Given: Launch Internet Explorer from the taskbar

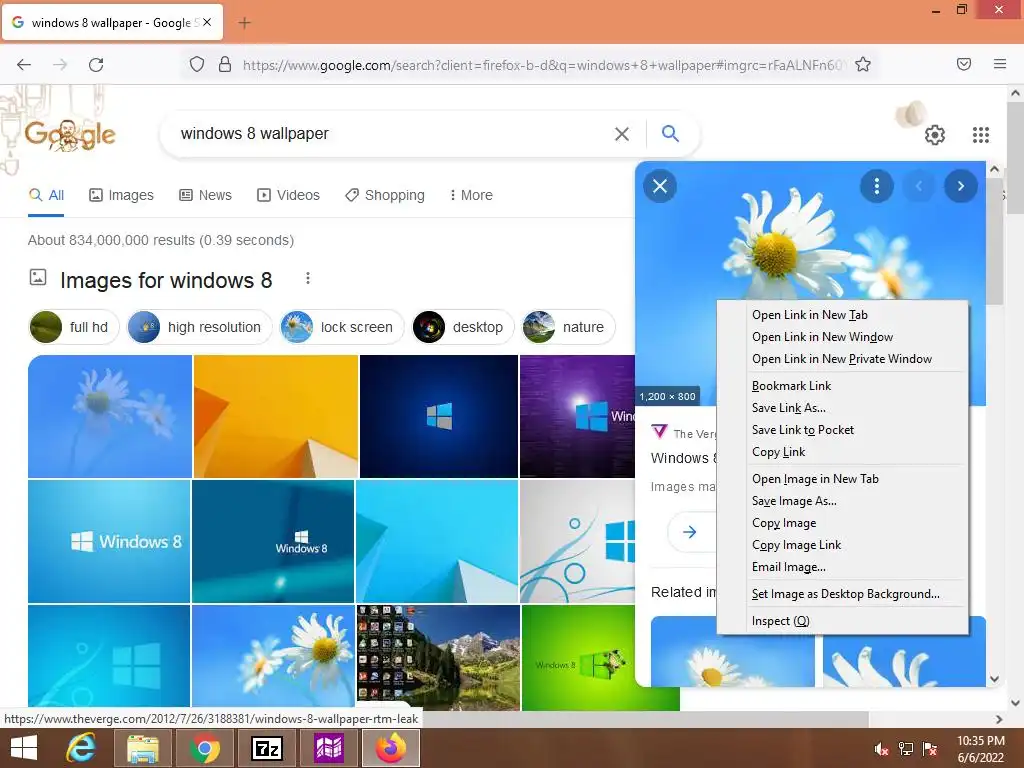Looking at the screenshot, I should [x=82, y=748].
